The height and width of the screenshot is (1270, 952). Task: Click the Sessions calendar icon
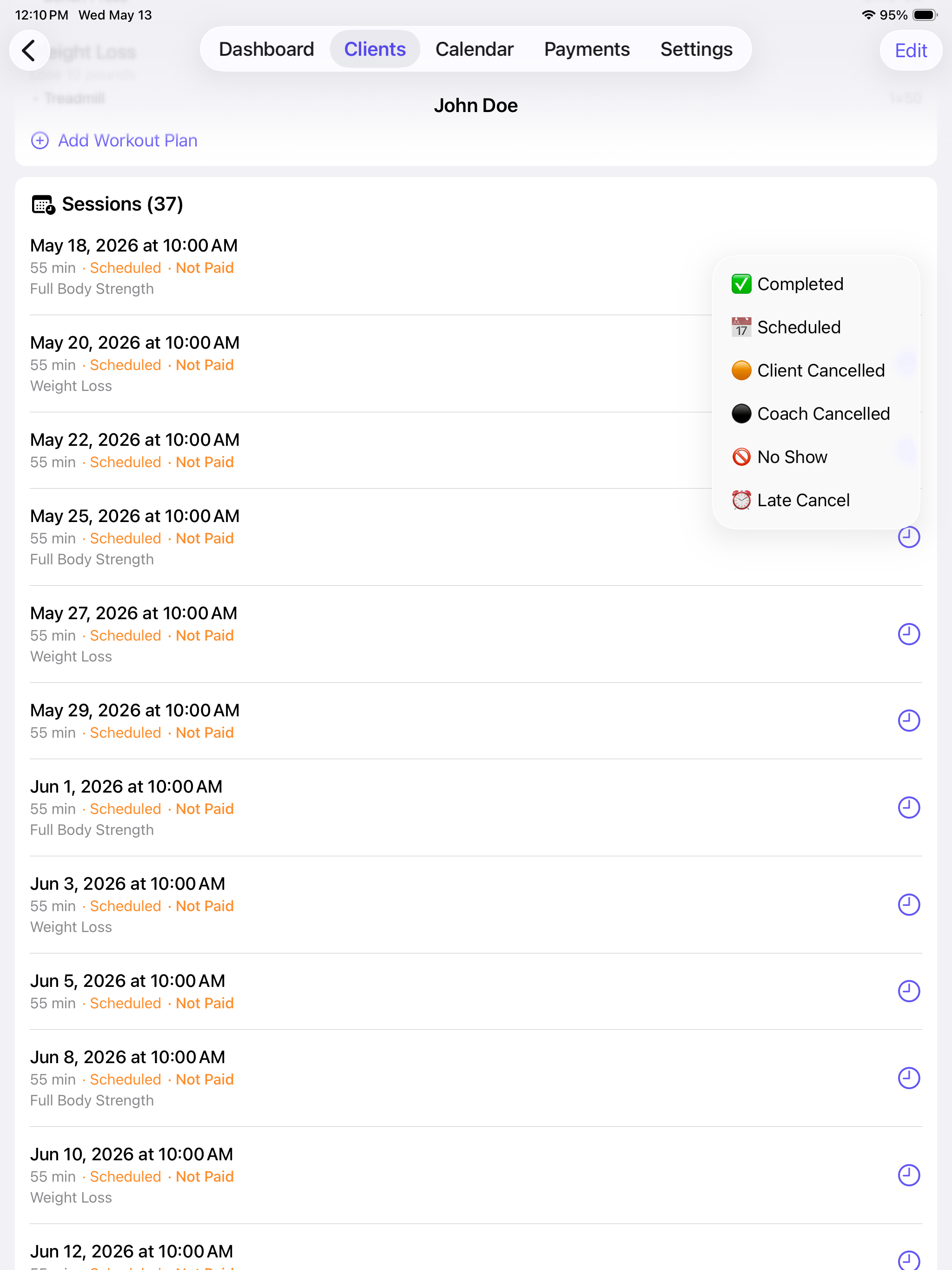click(x=43, y=205)
